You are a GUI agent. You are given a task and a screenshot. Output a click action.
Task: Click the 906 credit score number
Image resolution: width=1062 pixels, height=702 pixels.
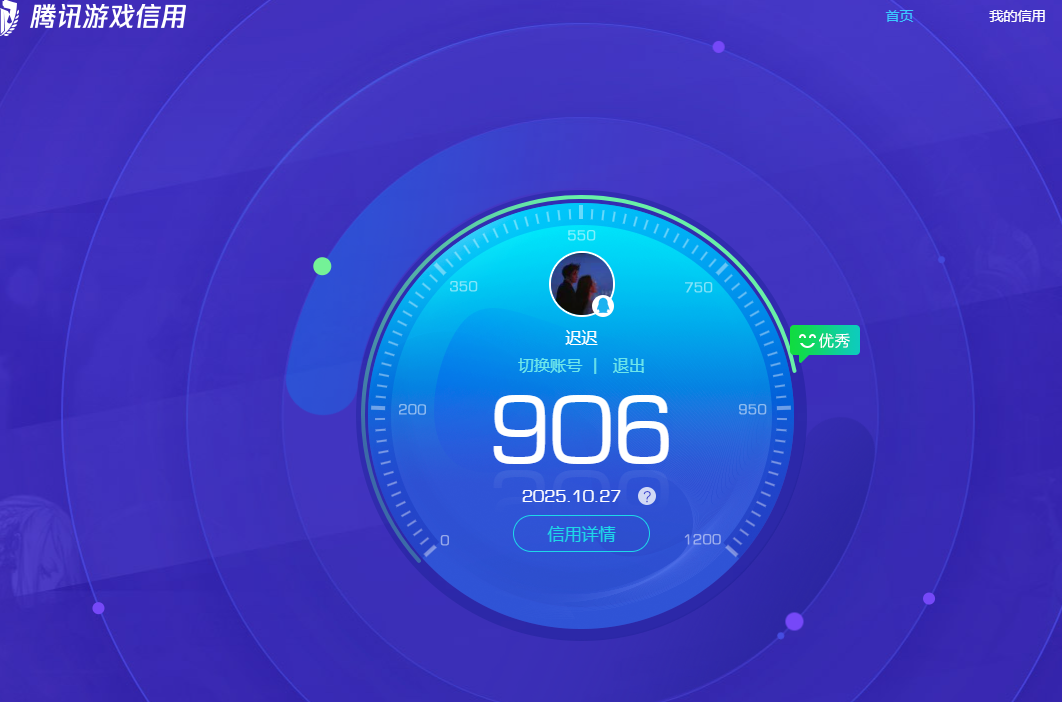click(x=581, y=430)
